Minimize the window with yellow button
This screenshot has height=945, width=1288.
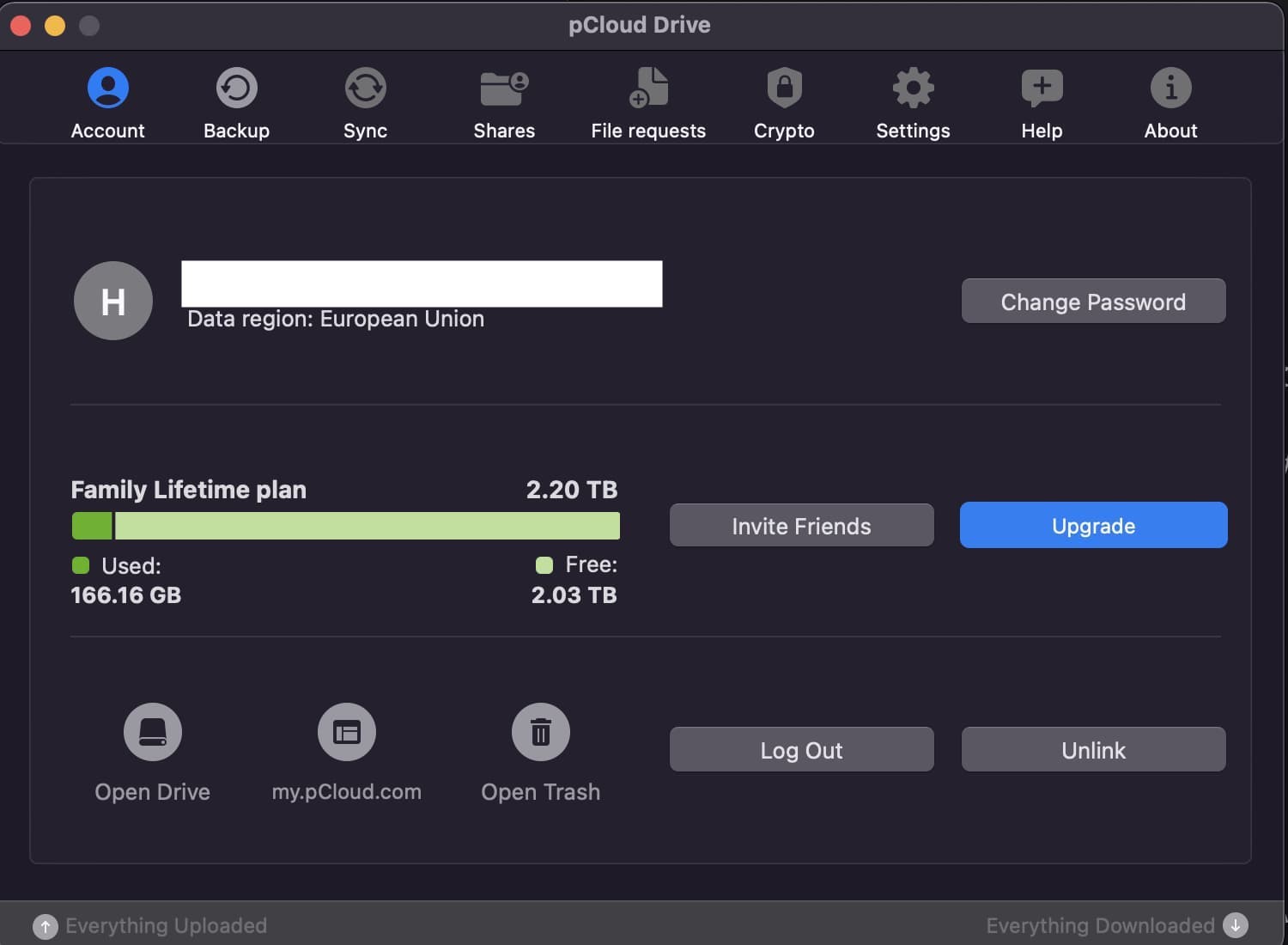coord(55,26)
